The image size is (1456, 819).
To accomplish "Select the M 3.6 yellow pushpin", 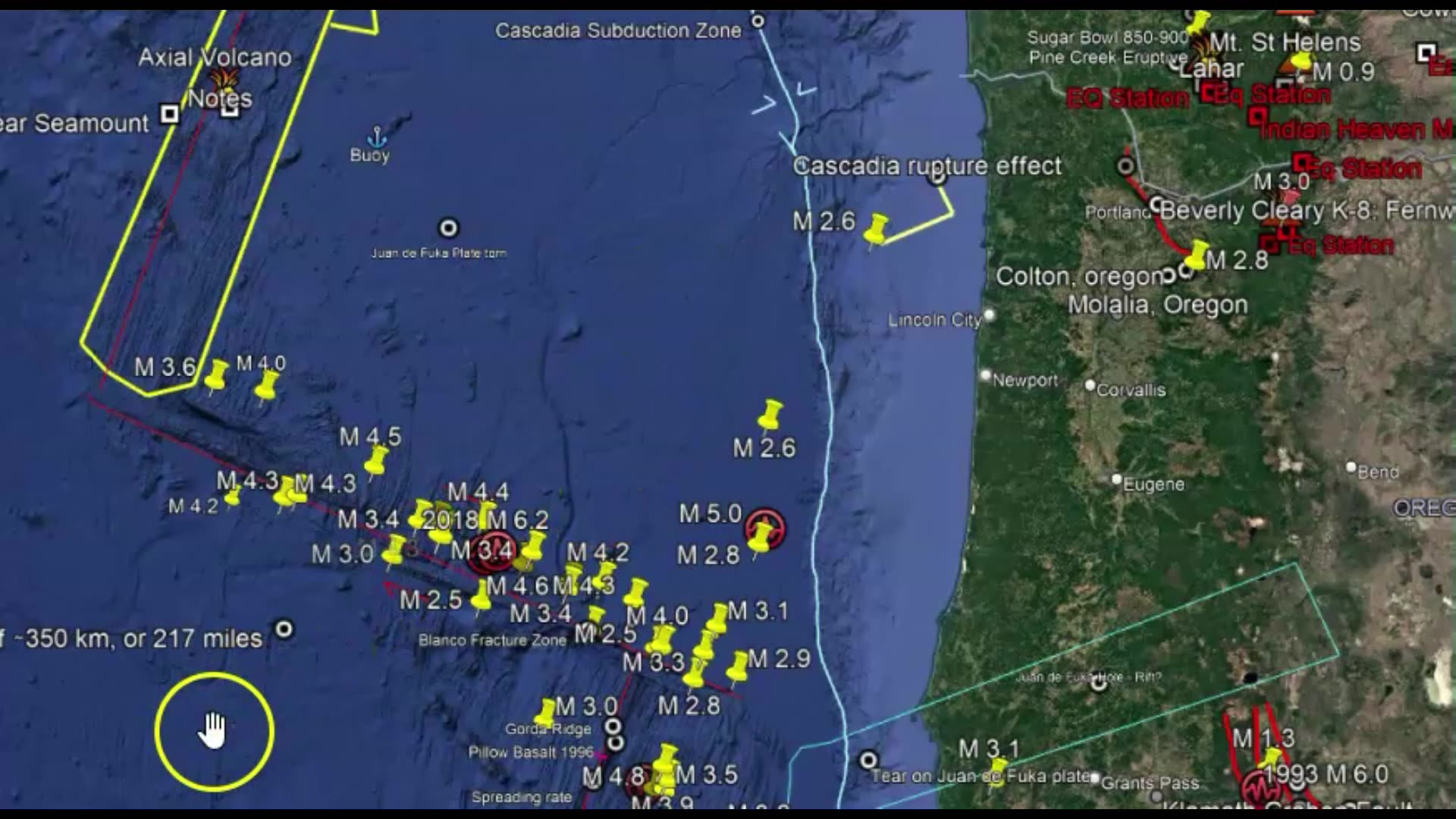I will (x=216, y=375).
